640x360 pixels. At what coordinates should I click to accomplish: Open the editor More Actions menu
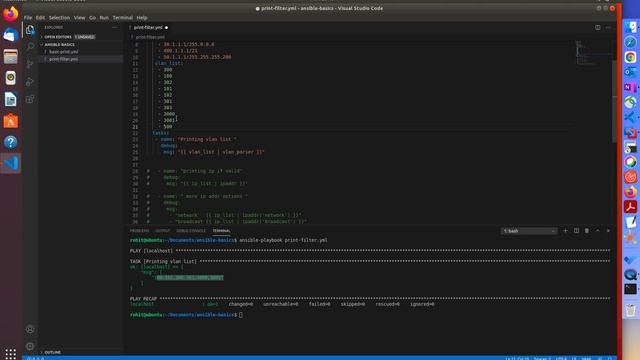click(x=608, y=27)
